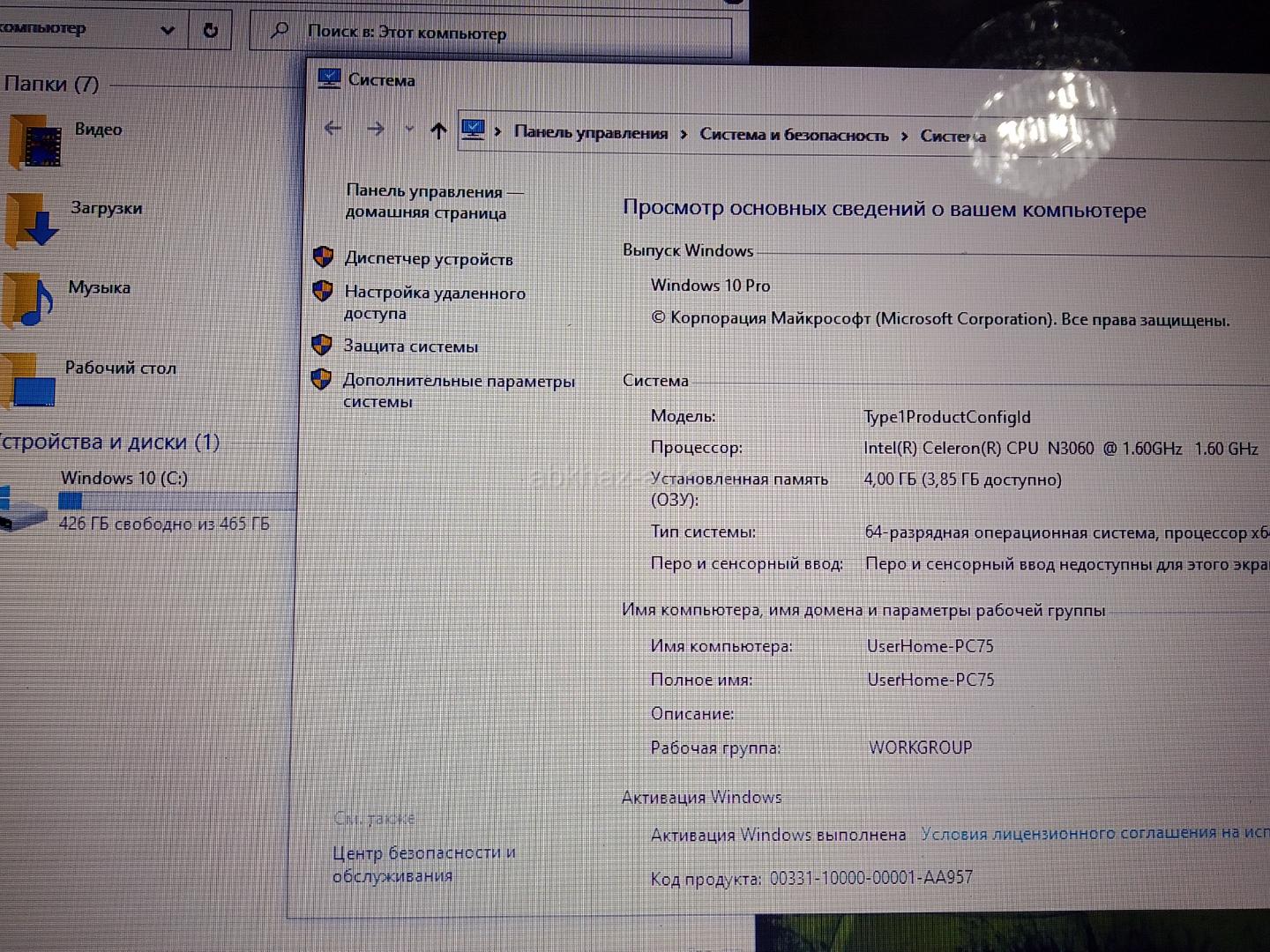Click the C: drive usage bar

coord(176,501)
